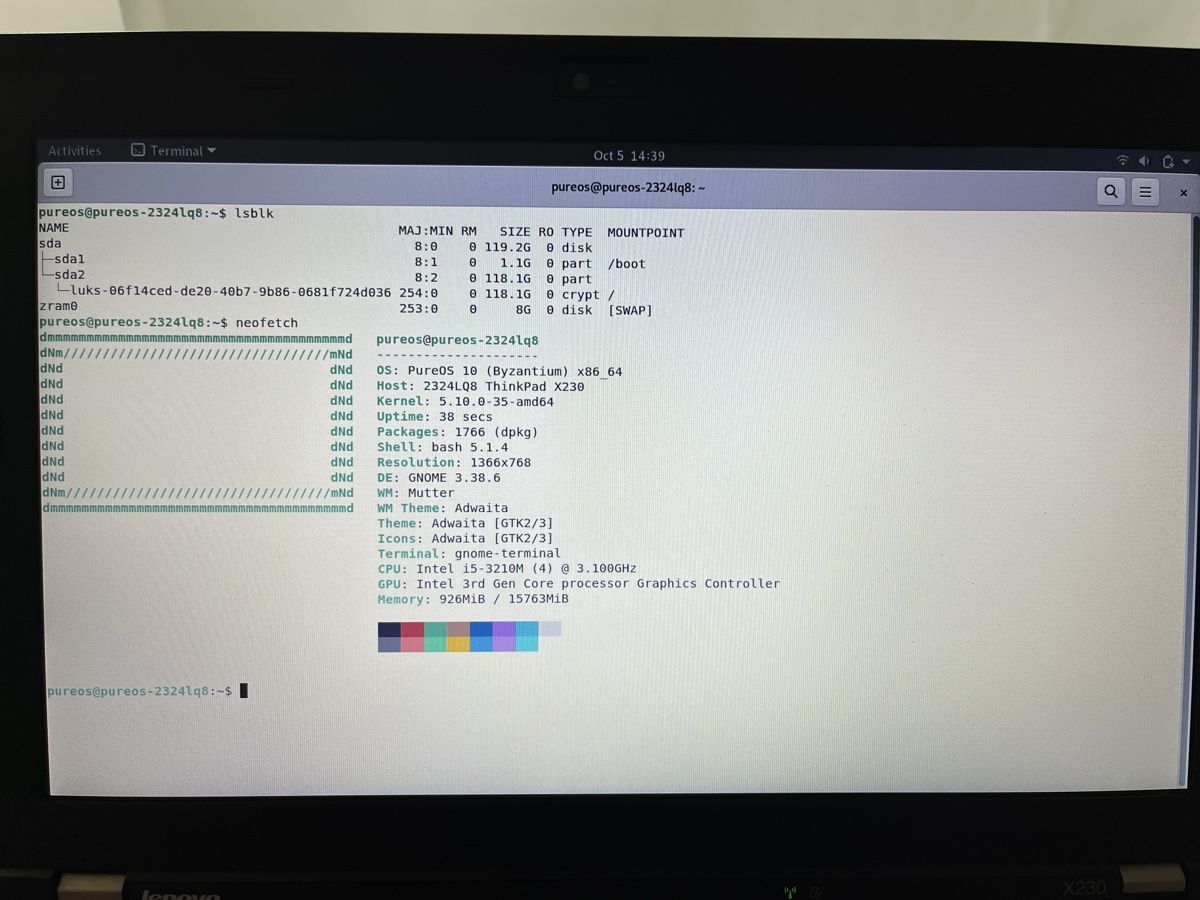Viewport: 1200px width, 900px height.
Task: Click the volume speaker icon in top bar
Action: pyautogui.click(x=1143, y=161)
